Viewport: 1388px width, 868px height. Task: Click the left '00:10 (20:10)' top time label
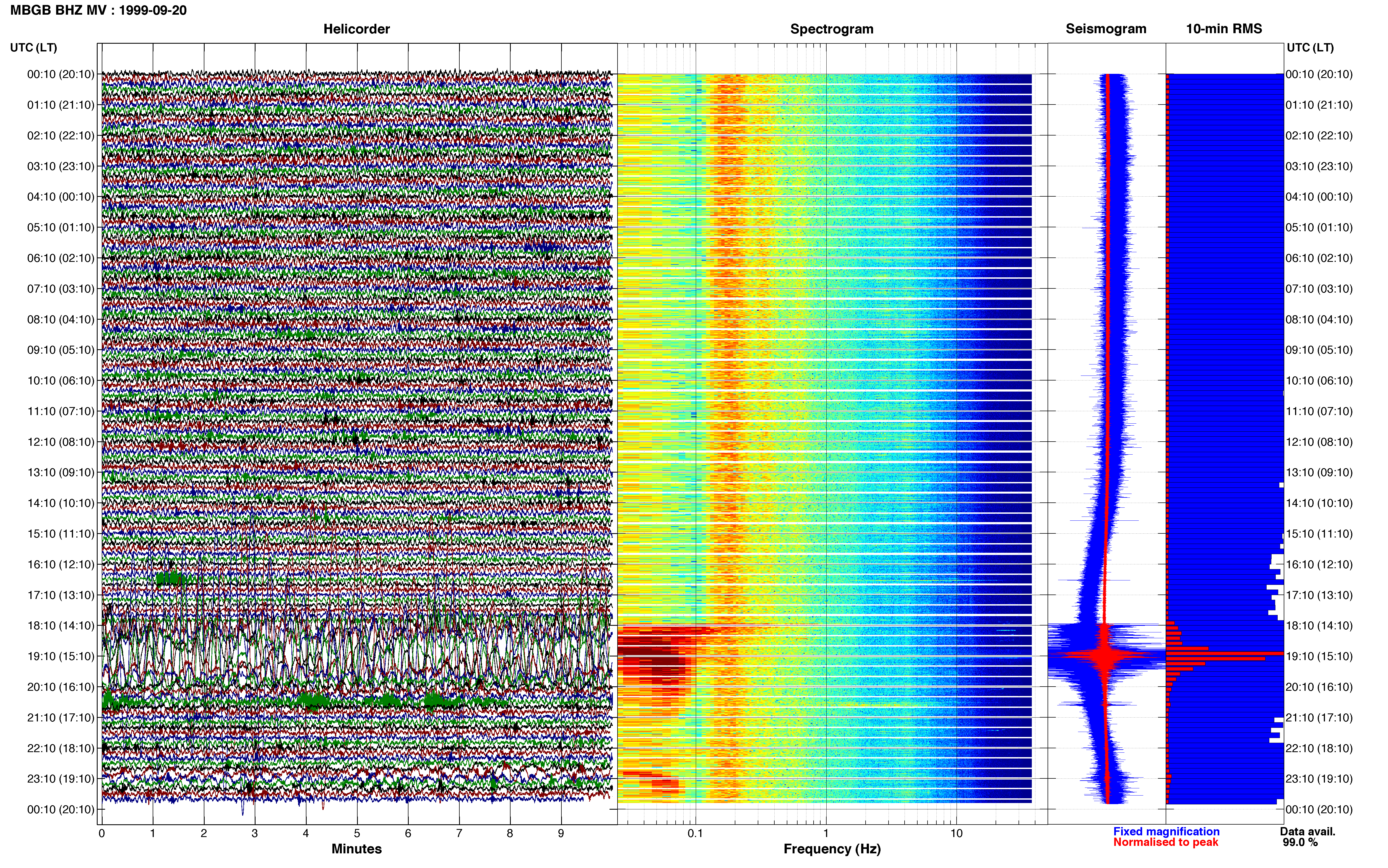pyautogui.click(x=61, y=74)
